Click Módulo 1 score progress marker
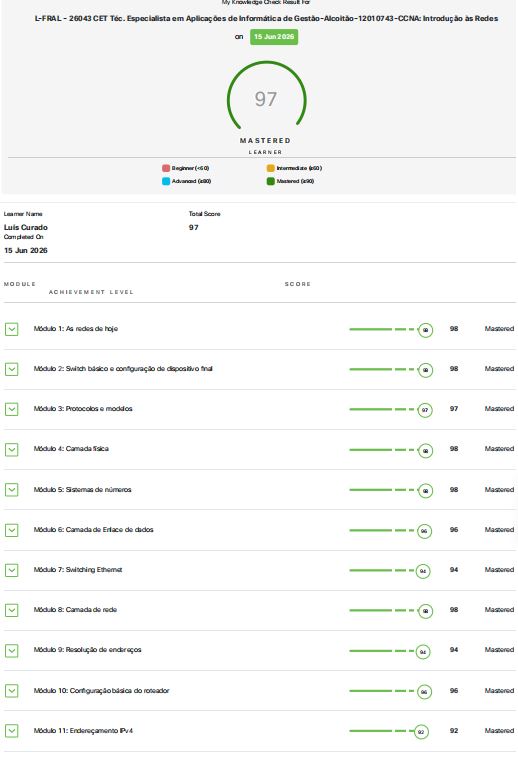Screen dimensions: 518x759 pos(426,330)
